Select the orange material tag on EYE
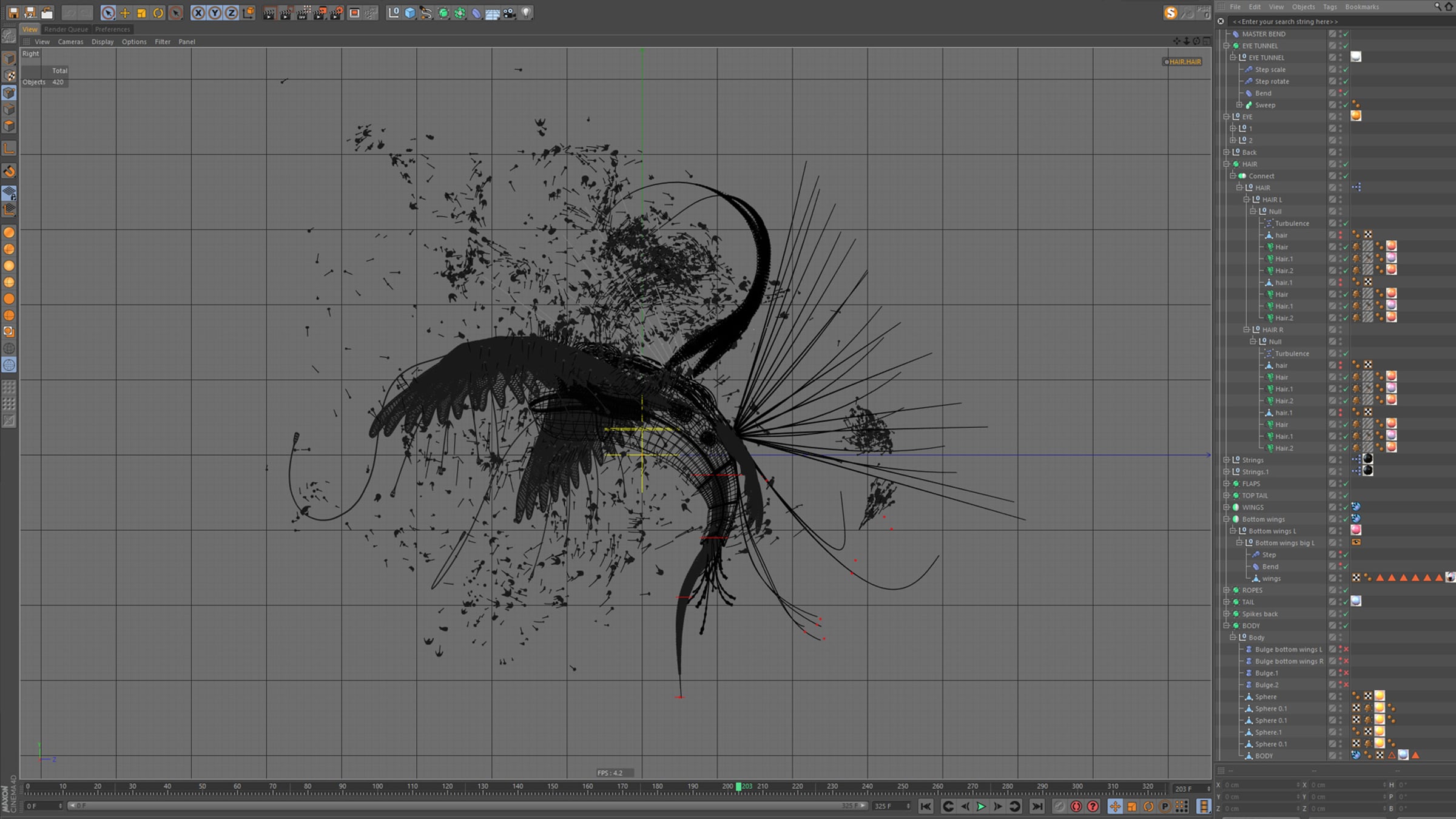This screenshot has width=1456, height=819. click(1356, 116)
